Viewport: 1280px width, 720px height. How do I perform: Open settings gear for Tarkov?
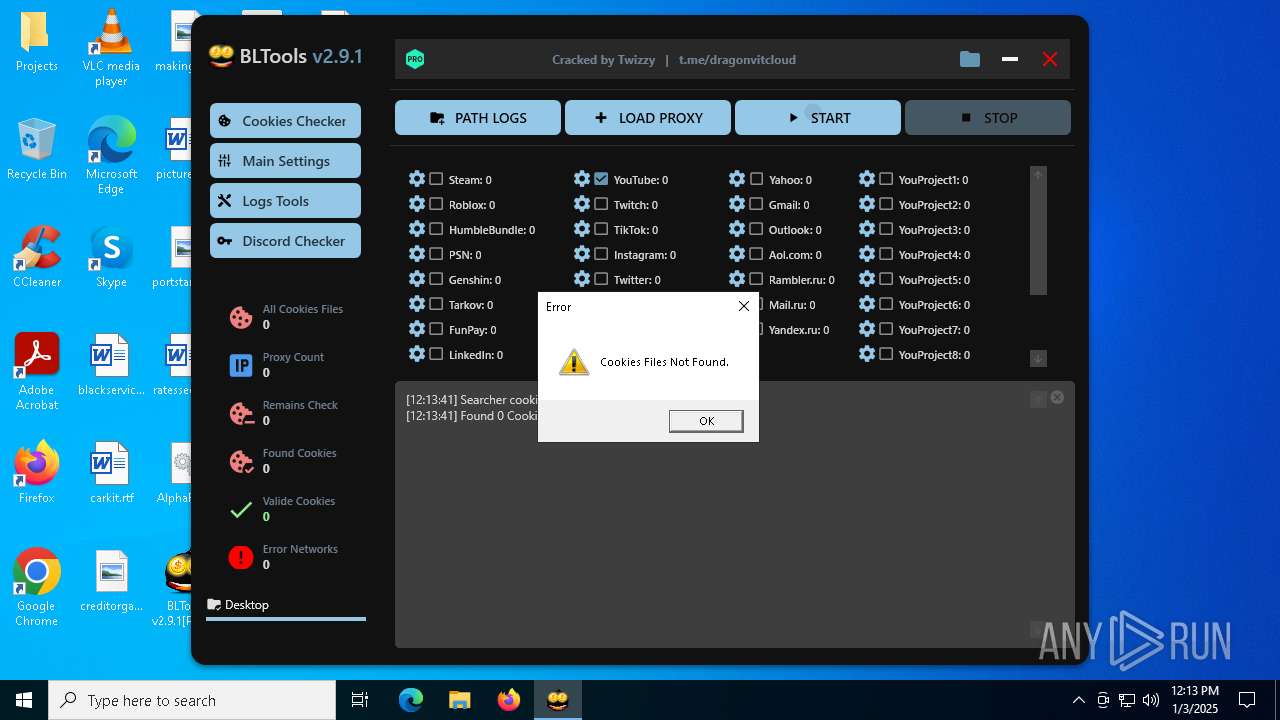tap(417, 304)
